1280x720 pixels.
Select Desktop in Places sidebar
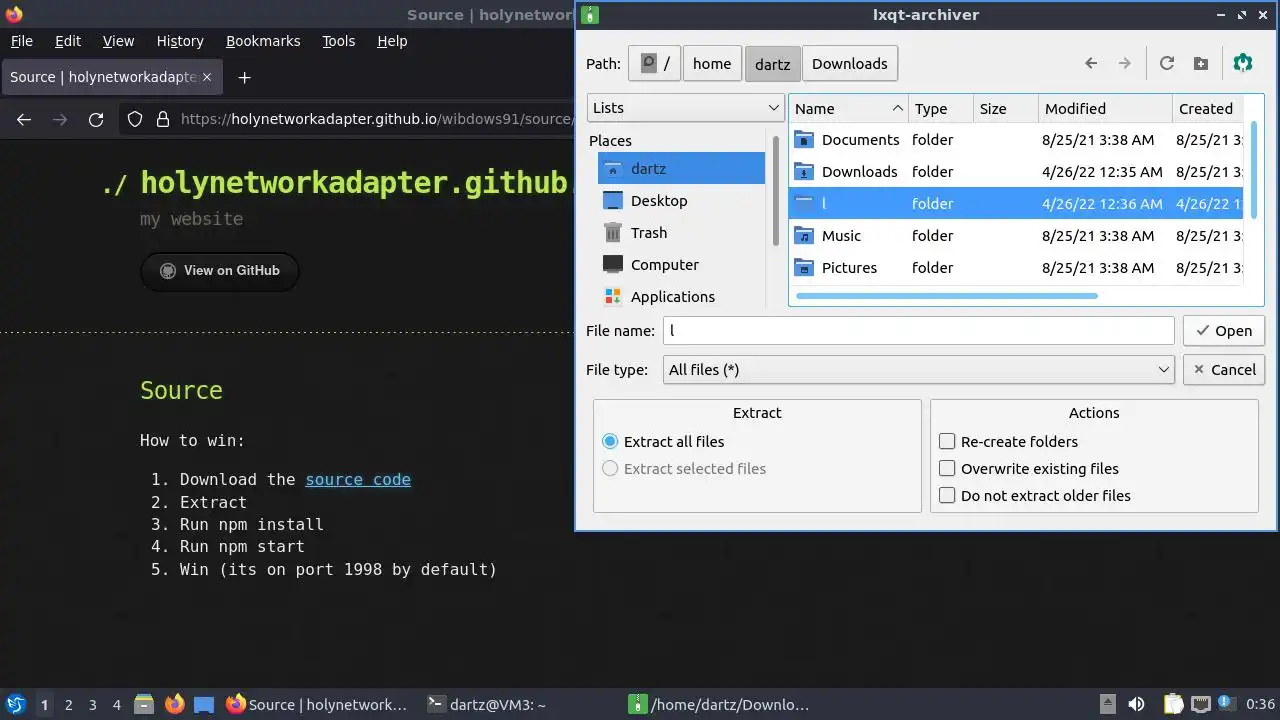[x=681, y=200]
